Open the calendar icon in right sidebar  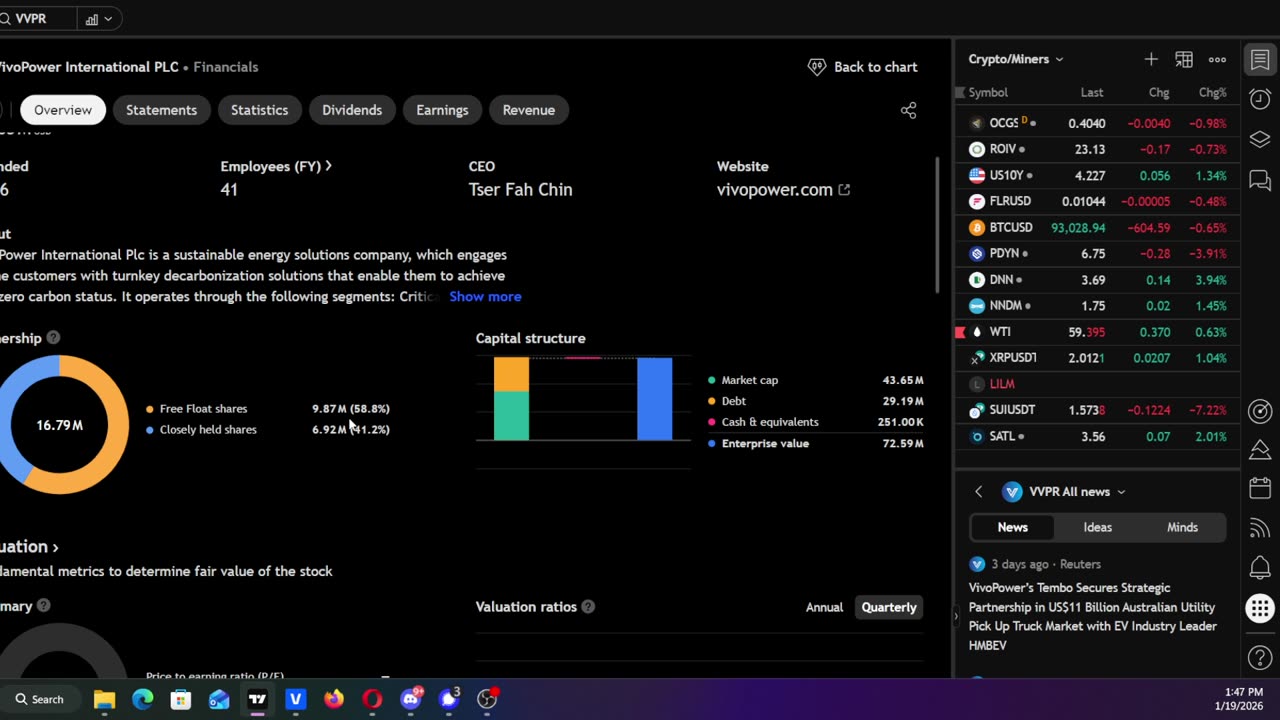[x=1260, y=489]
